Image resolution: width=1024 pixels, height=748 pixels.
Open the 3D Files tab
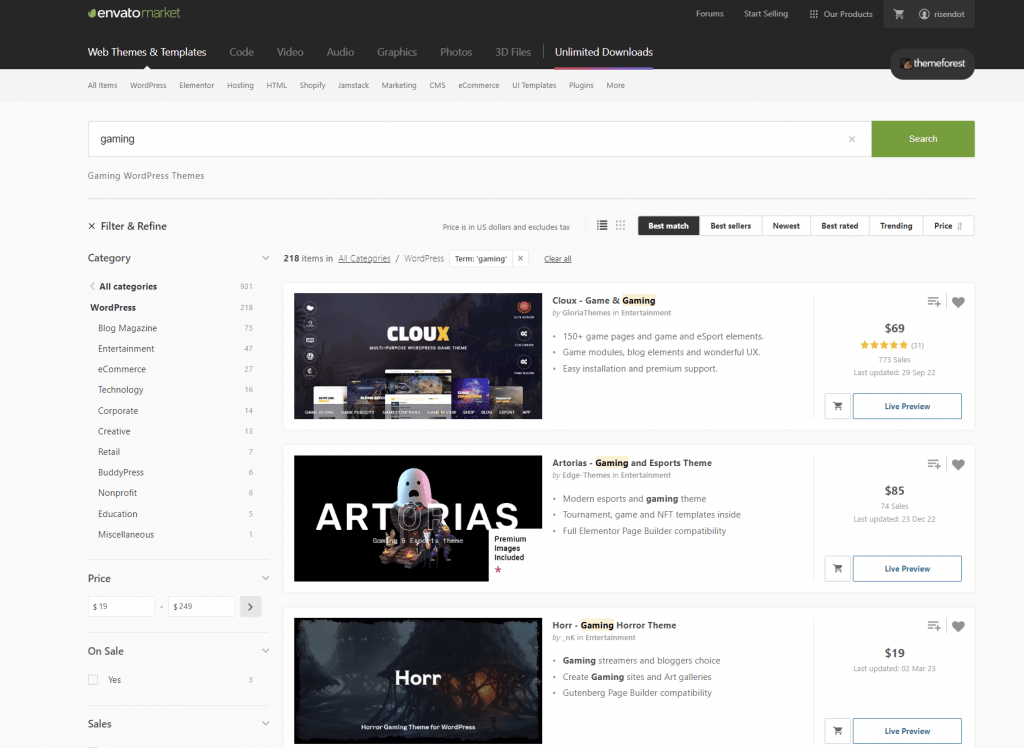click(x=513, y=52)
